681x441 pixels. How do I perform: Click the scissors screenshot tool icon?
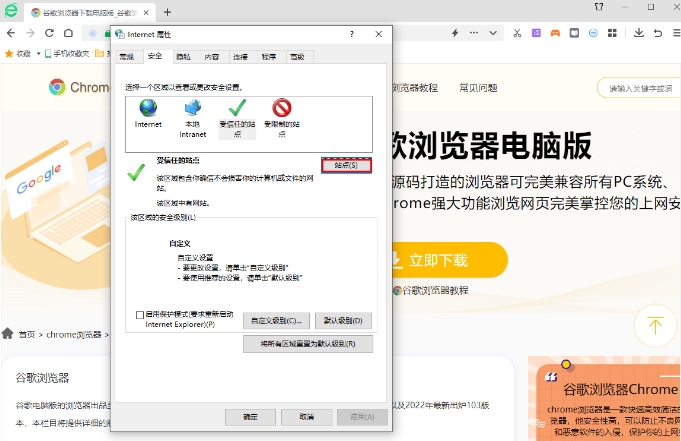[x=517, y=33]
